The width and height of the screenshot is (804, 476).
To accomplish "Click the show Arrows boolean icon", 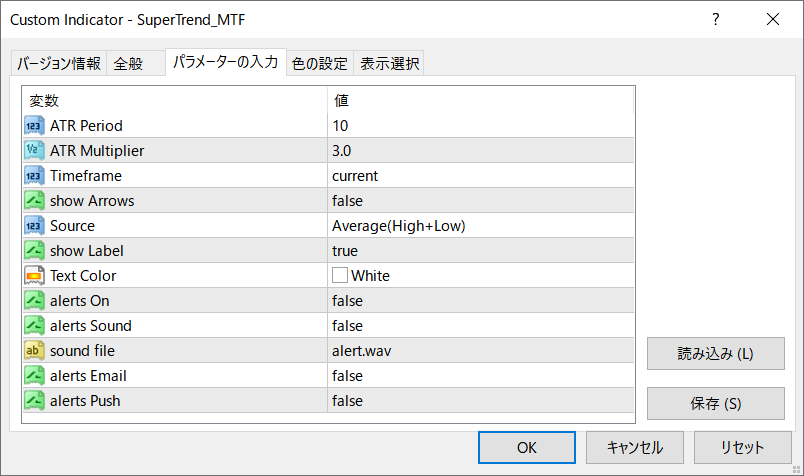I will [34, 201].
